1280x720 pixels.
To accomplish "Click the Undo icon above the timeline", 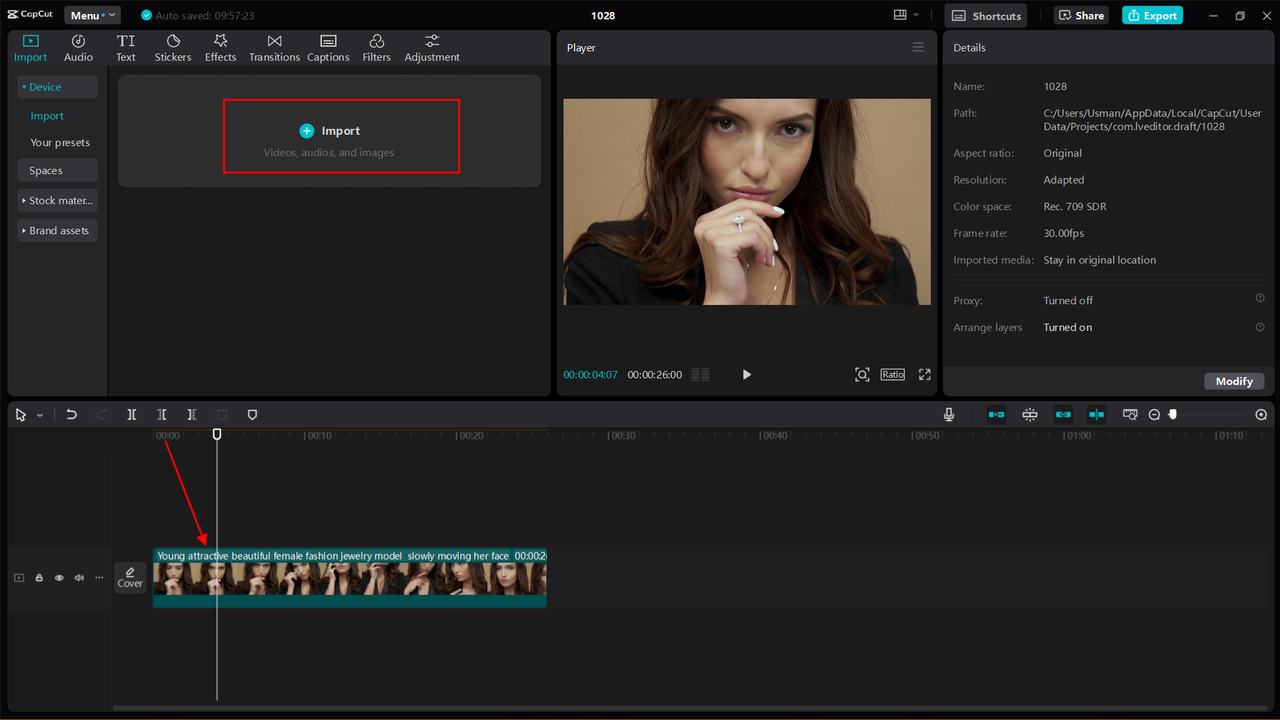I will pyautogui.click(x=71, y=414).
